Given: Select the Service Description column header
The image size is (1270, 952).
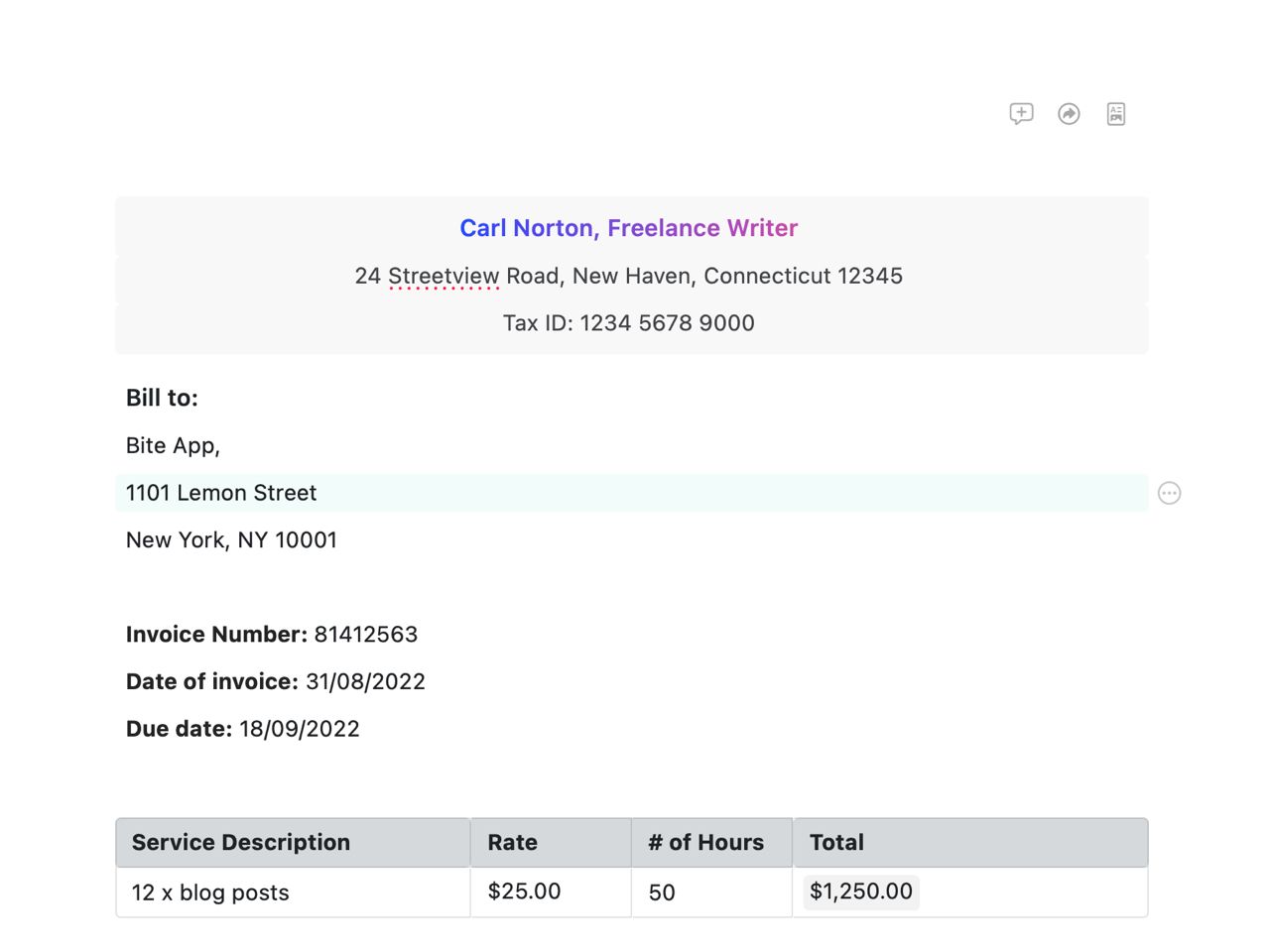Looking at the screenshot, I should pos(241,843).
